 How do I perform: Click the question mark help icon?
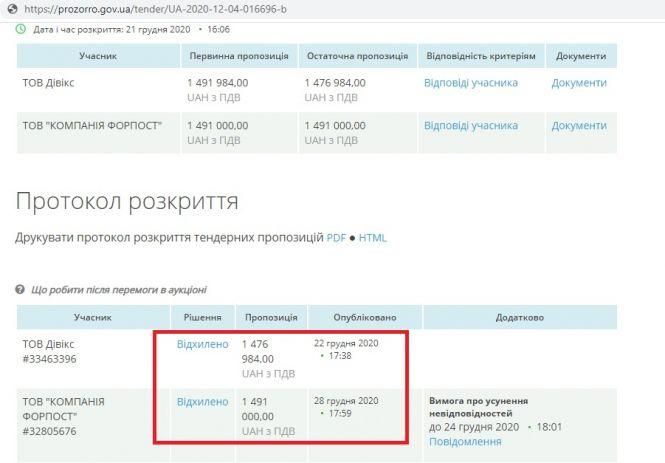tap(20, 290)
